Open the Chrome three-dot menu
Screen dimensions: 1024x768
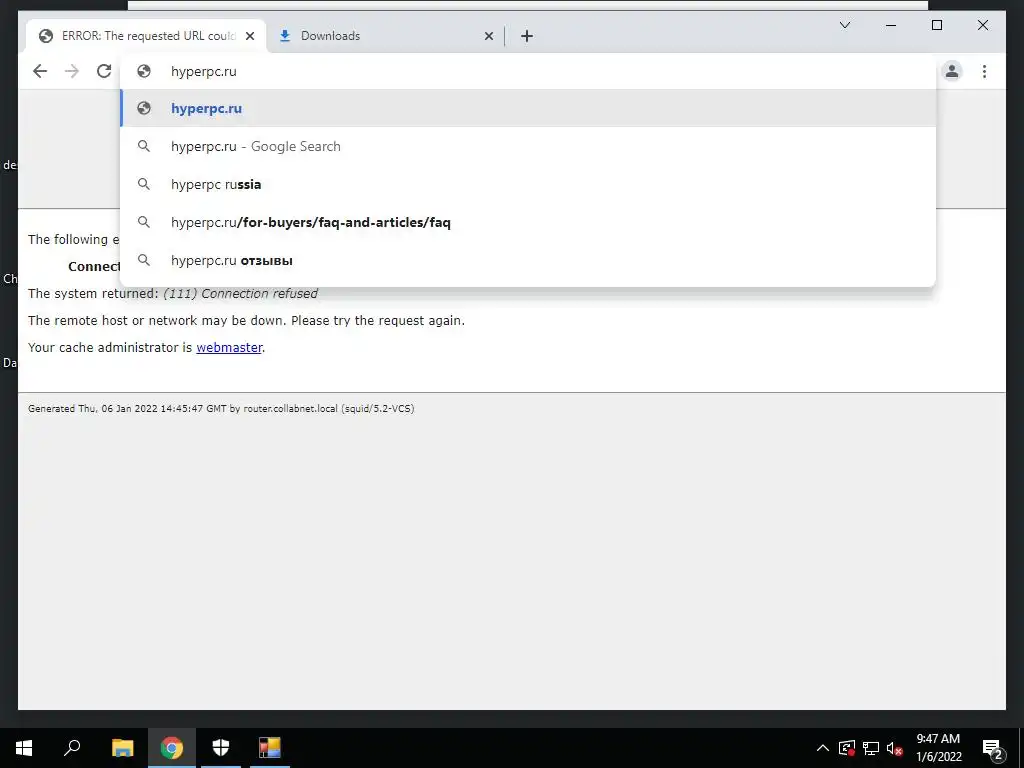click(984, 71)
